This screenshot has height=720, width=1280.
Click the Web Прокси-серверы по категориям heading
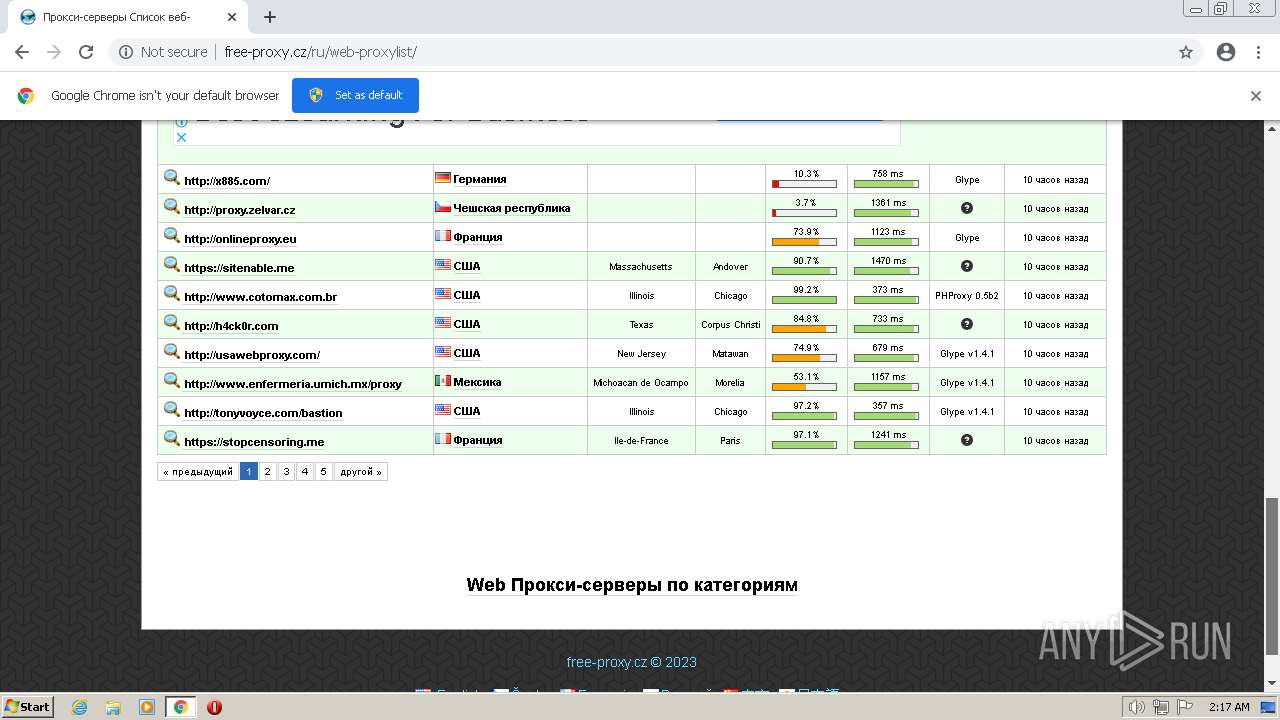(632, 585)
